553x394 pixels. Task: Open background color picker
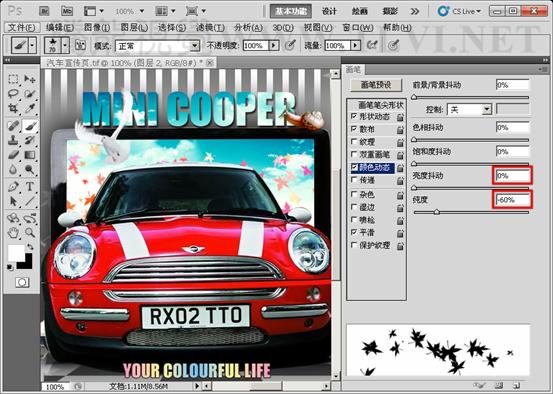28,264
